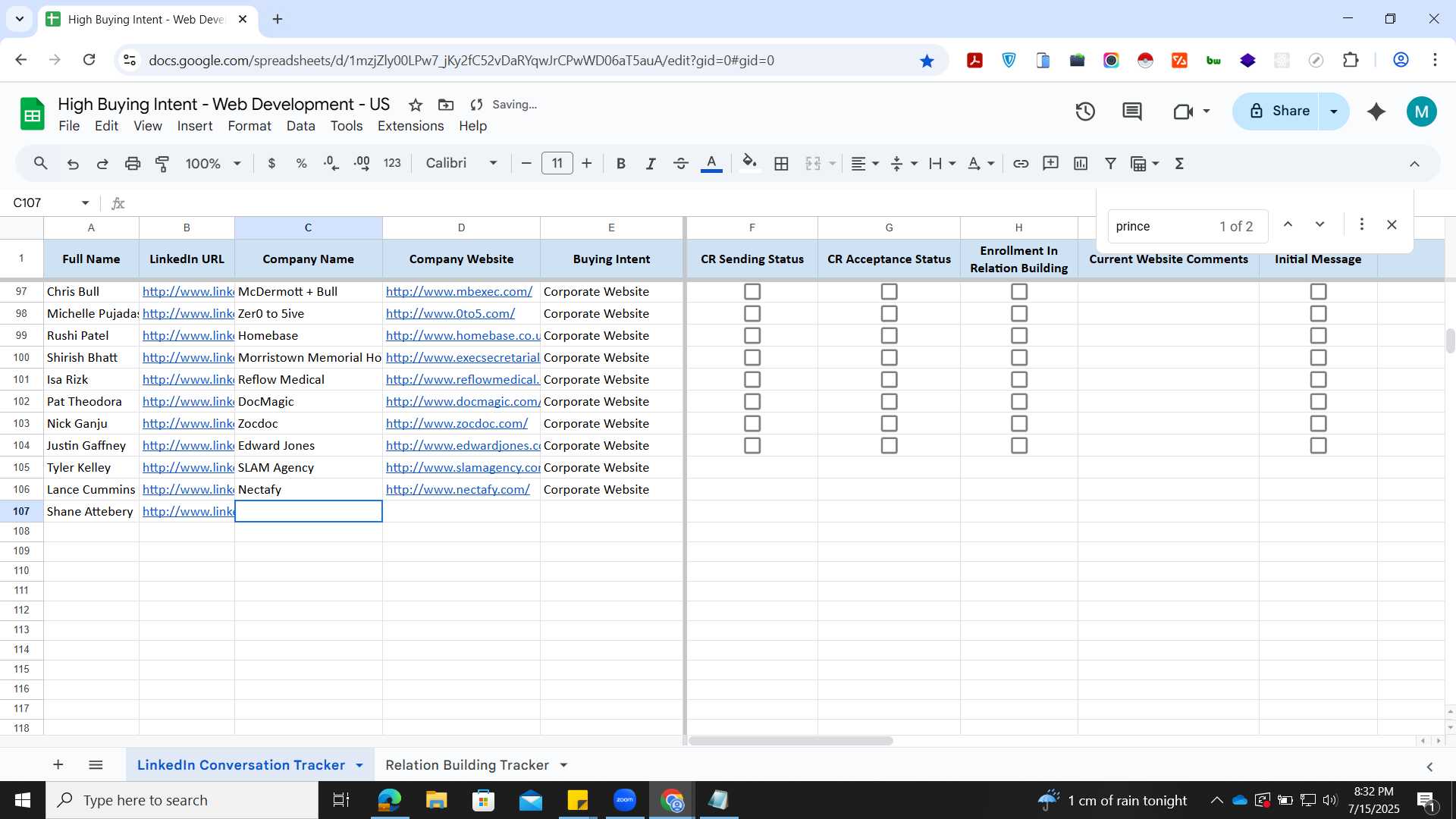This screenshot has height=819, width=1456.
Task: Open the Borders tool
Action: (782, 164)
